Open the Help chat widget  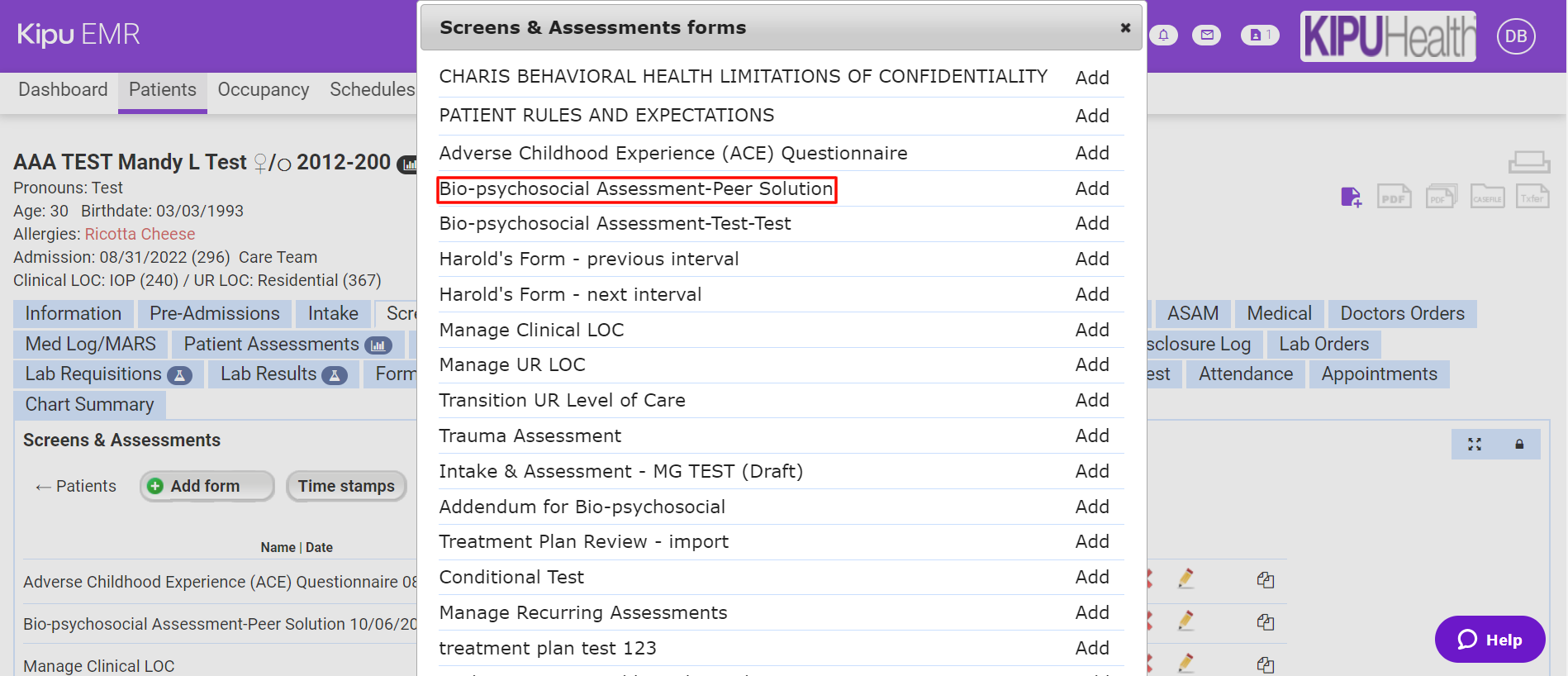(x=1490, y=640)
